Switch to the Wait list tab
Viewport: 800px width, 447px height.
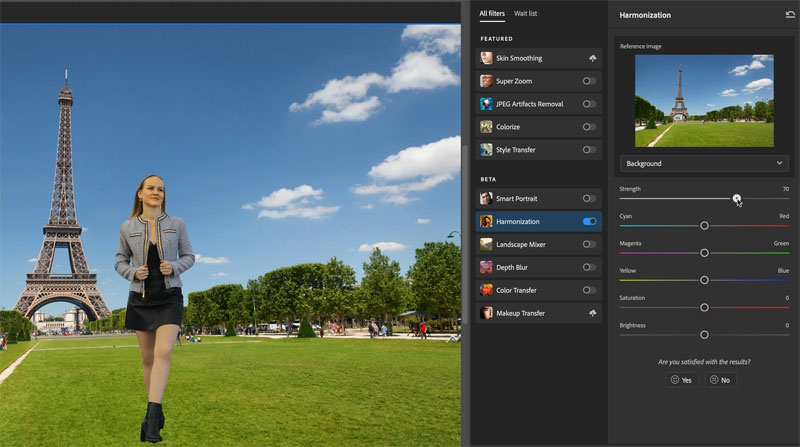tap(526, 14)
